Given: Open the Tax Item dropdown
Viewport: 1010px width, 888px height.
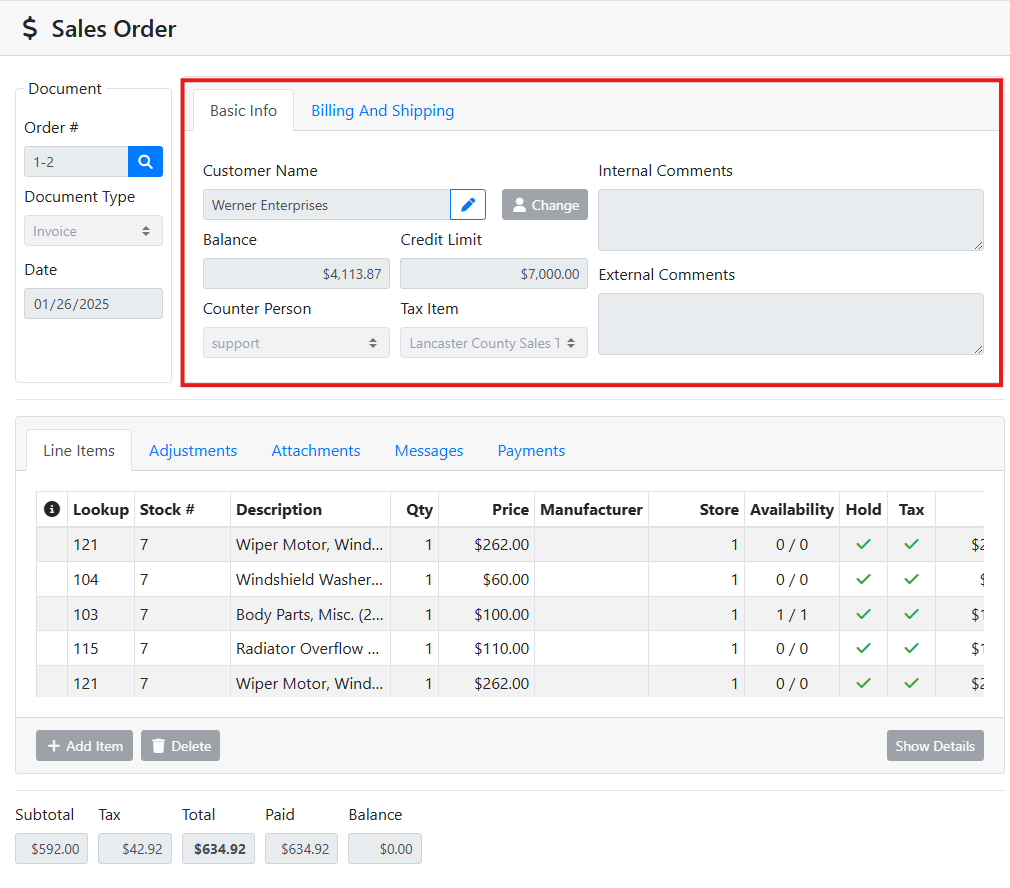Looking at the screenshot, I should click(x=493, y=343).
